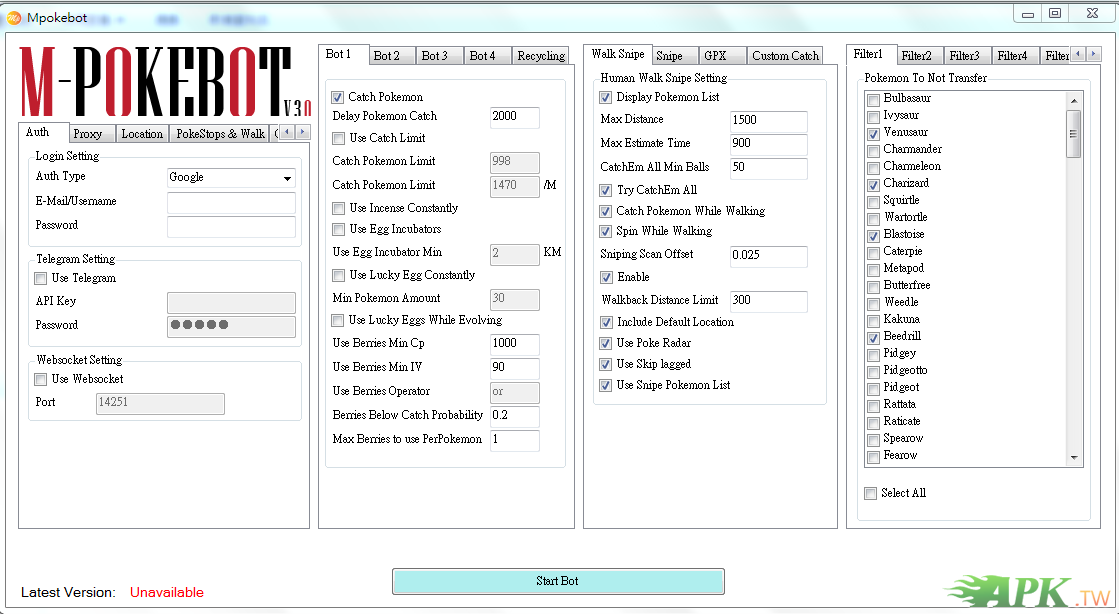Check Bulbasaur in the transfer filter list
This screenshot has width=1119, height=614.
[873, 99]
